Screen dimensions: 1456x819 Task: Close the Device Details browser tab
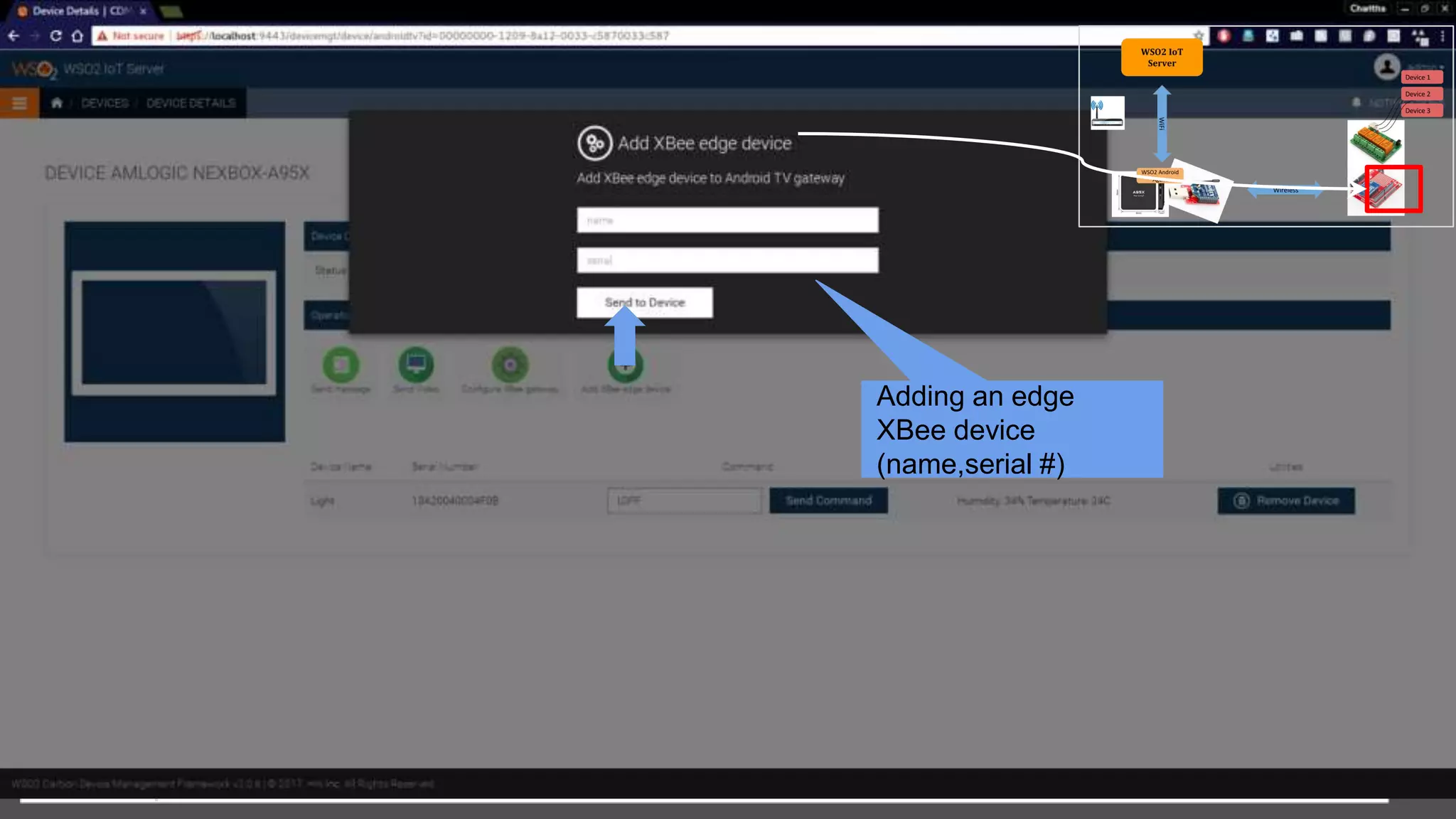coord(143,11)
